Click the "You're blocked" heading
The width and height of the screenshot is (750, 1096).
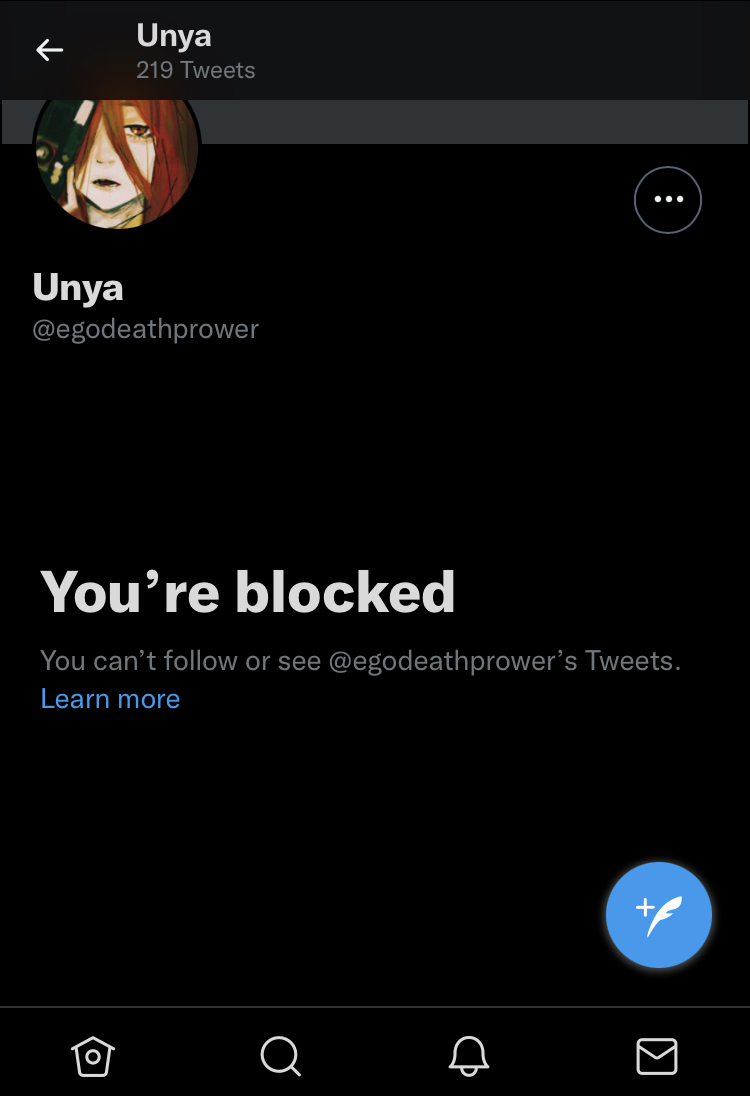(x=247, y=592)
